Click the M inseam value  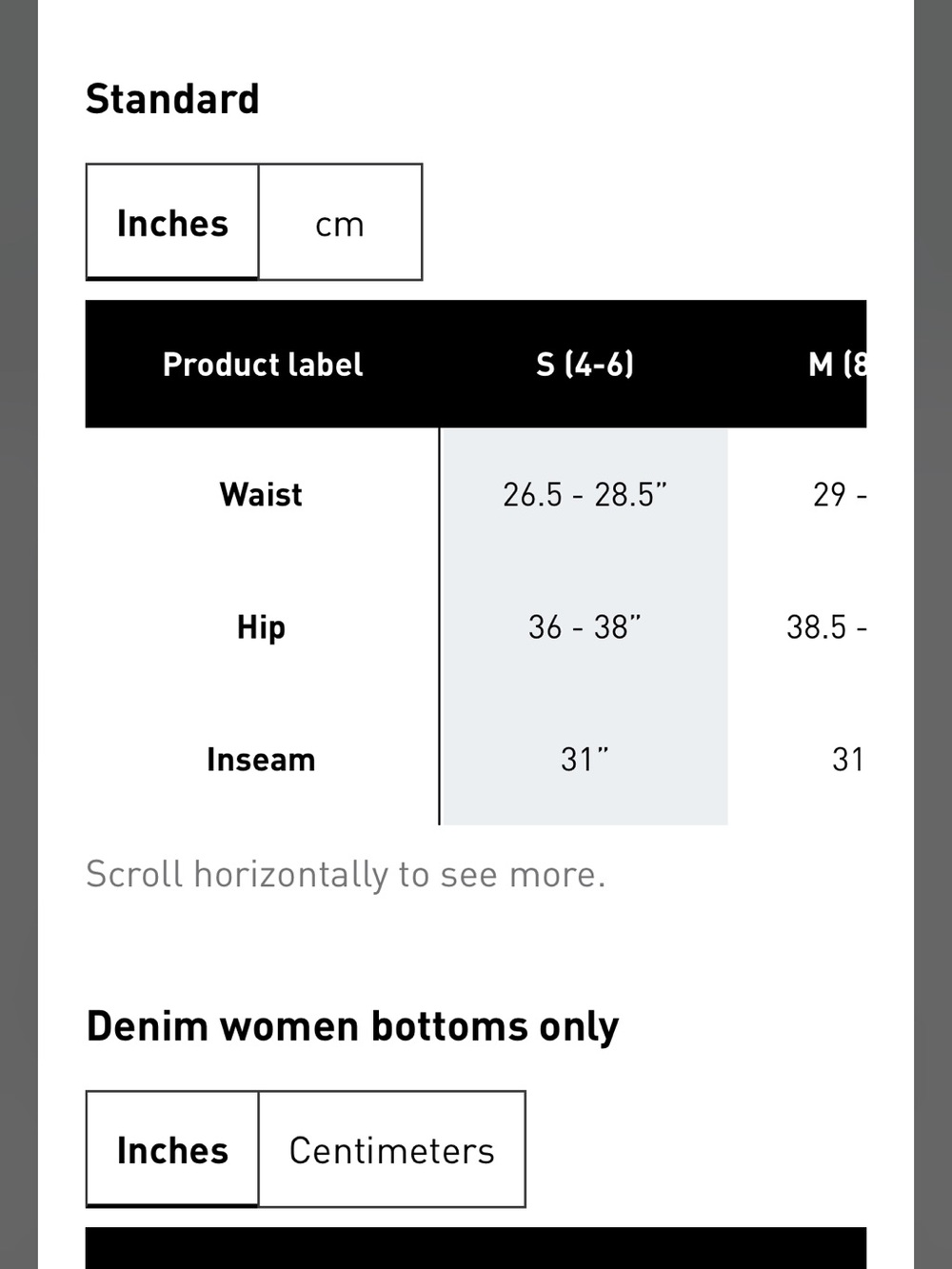847,759
